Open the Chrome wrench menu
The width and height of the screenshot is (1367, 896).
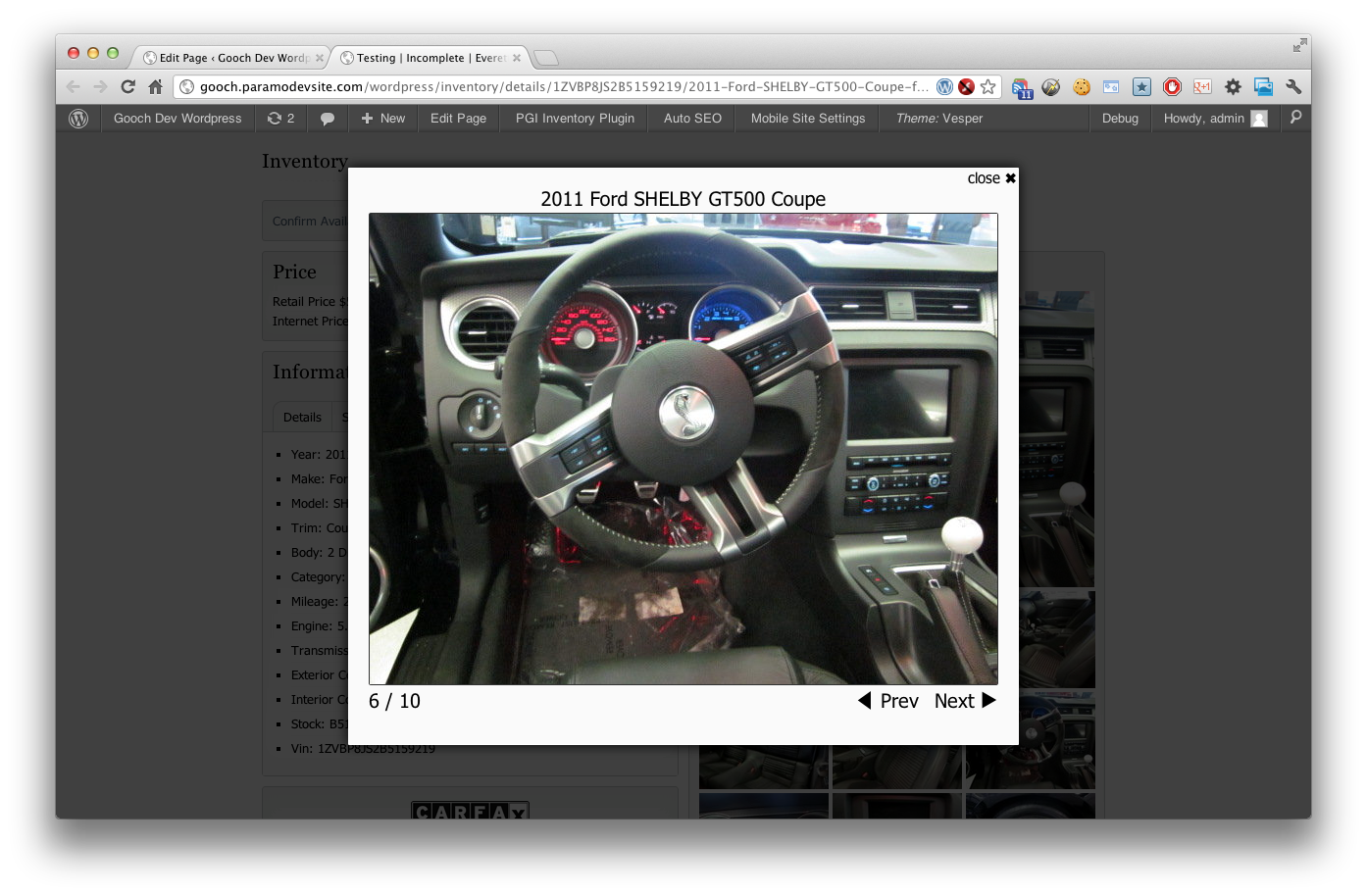click(1293, 87)
